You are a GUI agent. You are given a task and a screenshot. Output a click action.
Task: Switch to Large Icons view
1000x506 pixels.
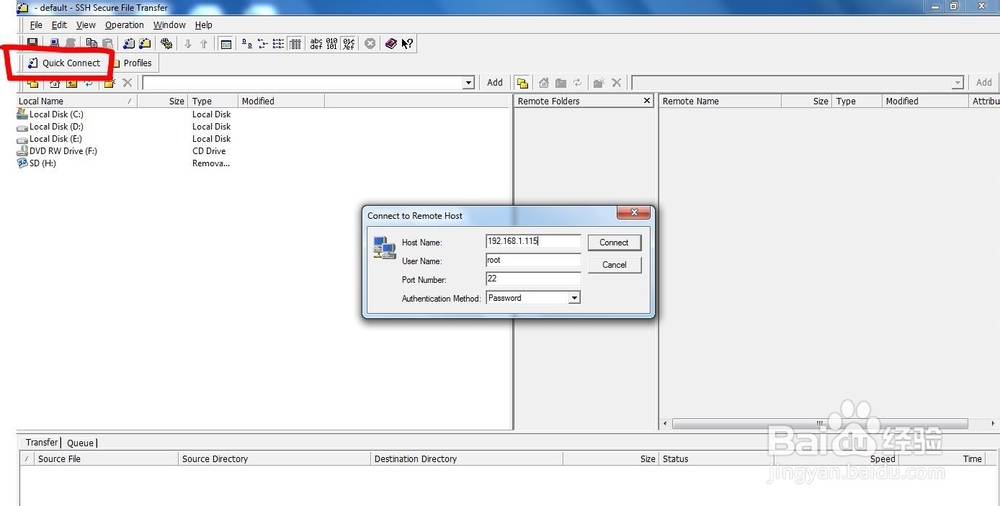(x=247, y=43)
